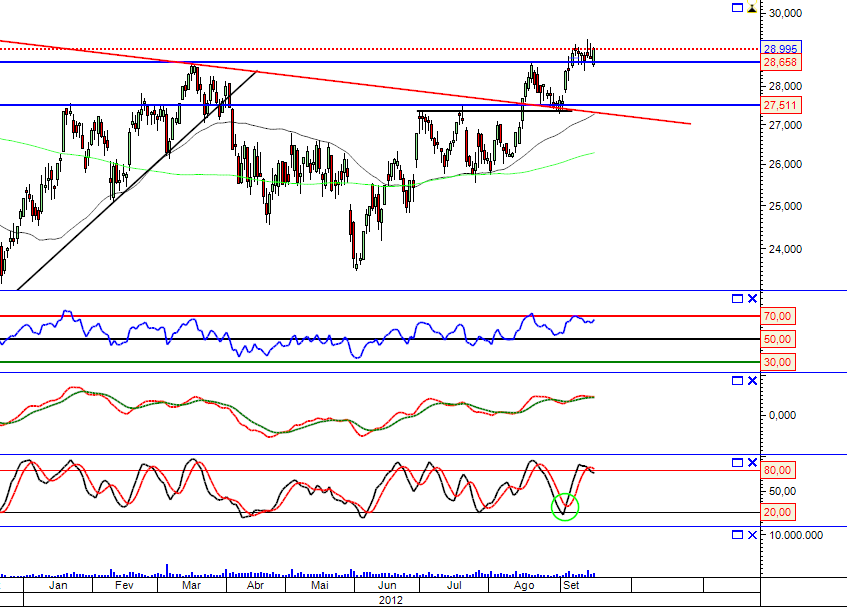Click the RSI 70,00 overbought label
847x607 pixels.
coord(778,316)
